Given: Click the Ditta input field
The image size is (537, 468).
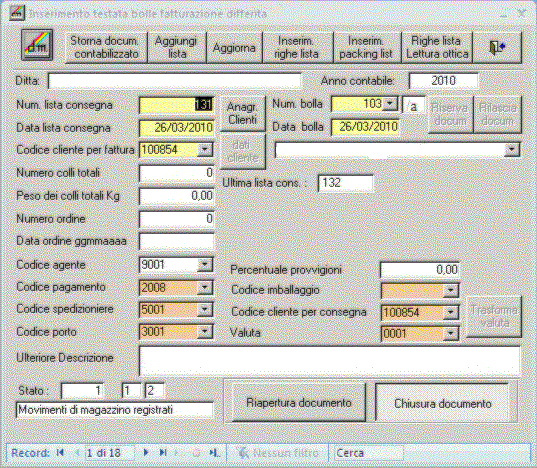Looking at the screenshot, I should 175,81.
